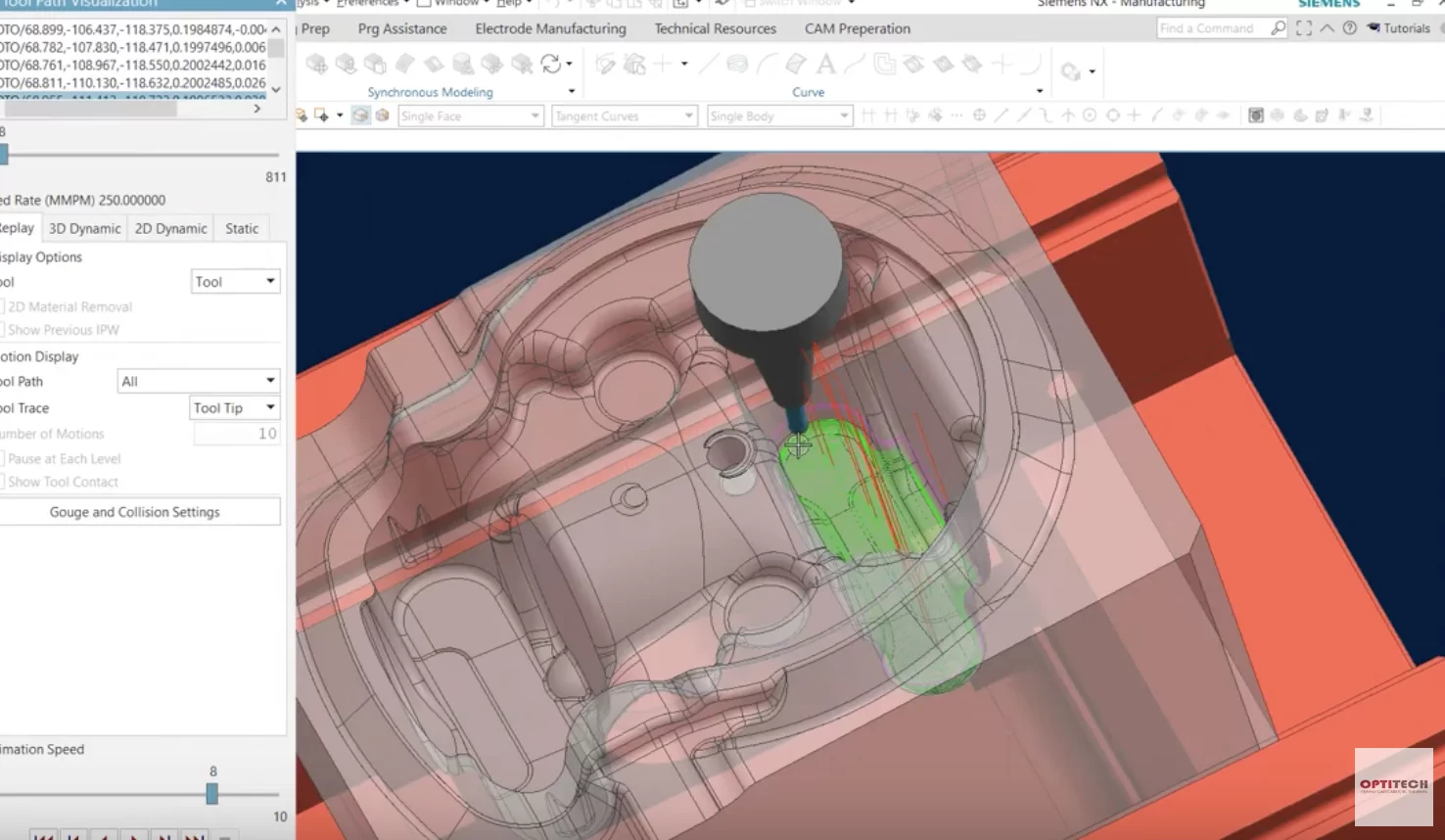Expand the Tool Path All dropdown

[x=199, y=381]
